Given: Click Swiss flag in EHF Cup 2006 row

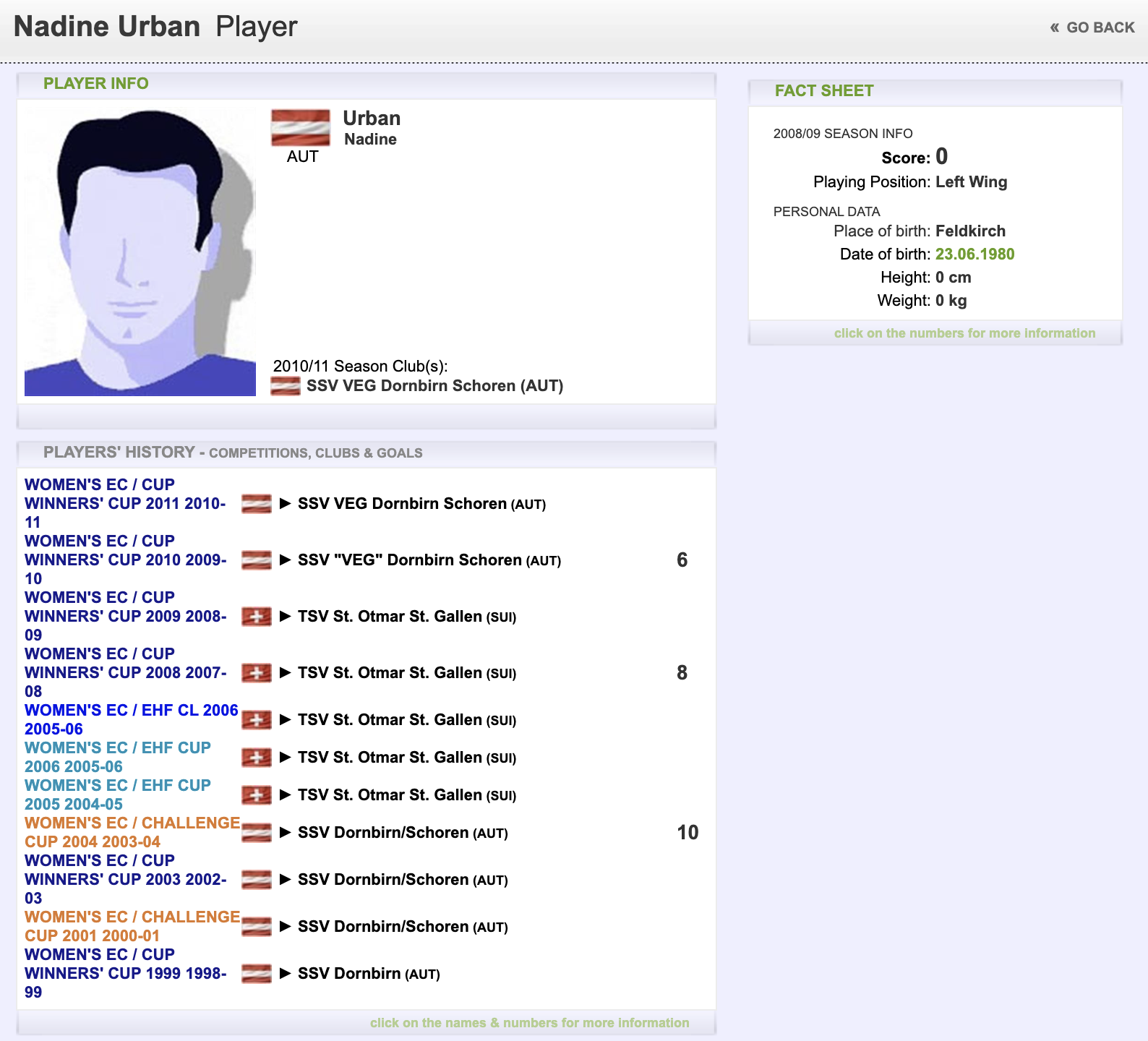Looking at the screenshot, I should [x=257, y=758].
